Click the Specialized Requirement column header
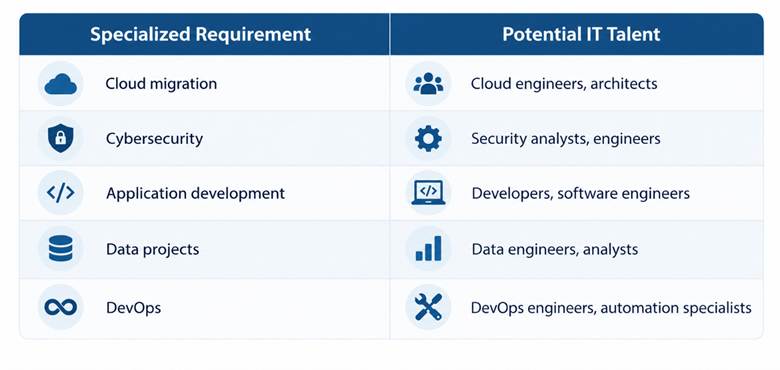 click(x=200, y=34)
